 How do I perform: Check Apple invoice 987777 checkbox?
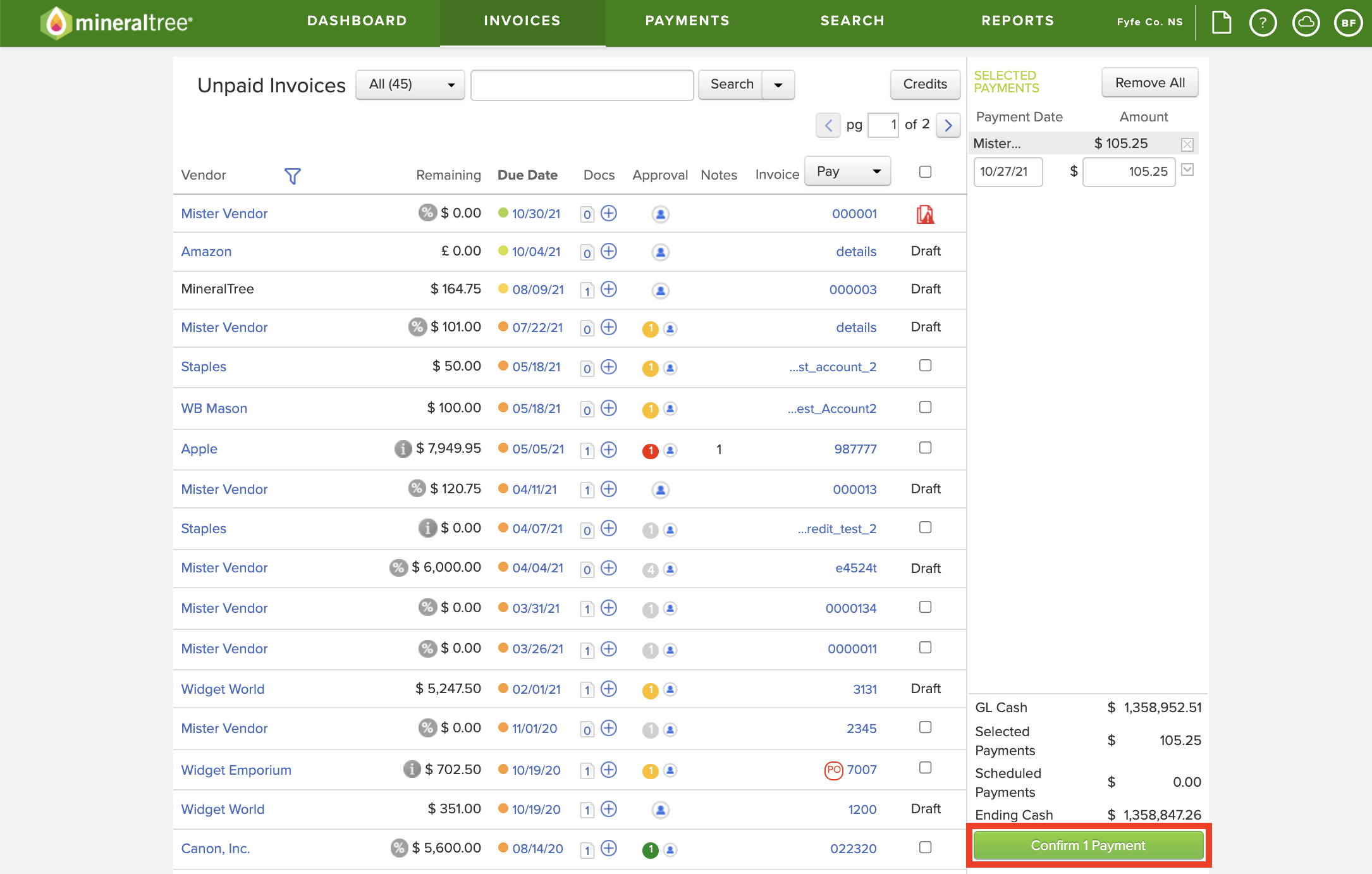pyautogui.click(x=926, y=448)
